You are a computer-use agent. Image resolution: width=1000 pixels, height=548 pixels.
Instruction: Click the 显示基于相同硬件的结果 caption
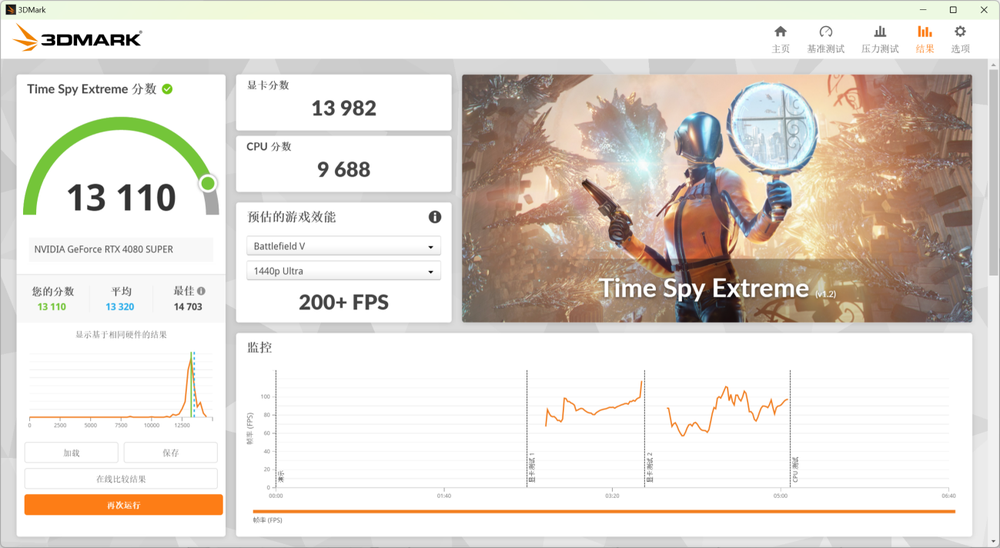pyautogui.click(x=121, y=335)
